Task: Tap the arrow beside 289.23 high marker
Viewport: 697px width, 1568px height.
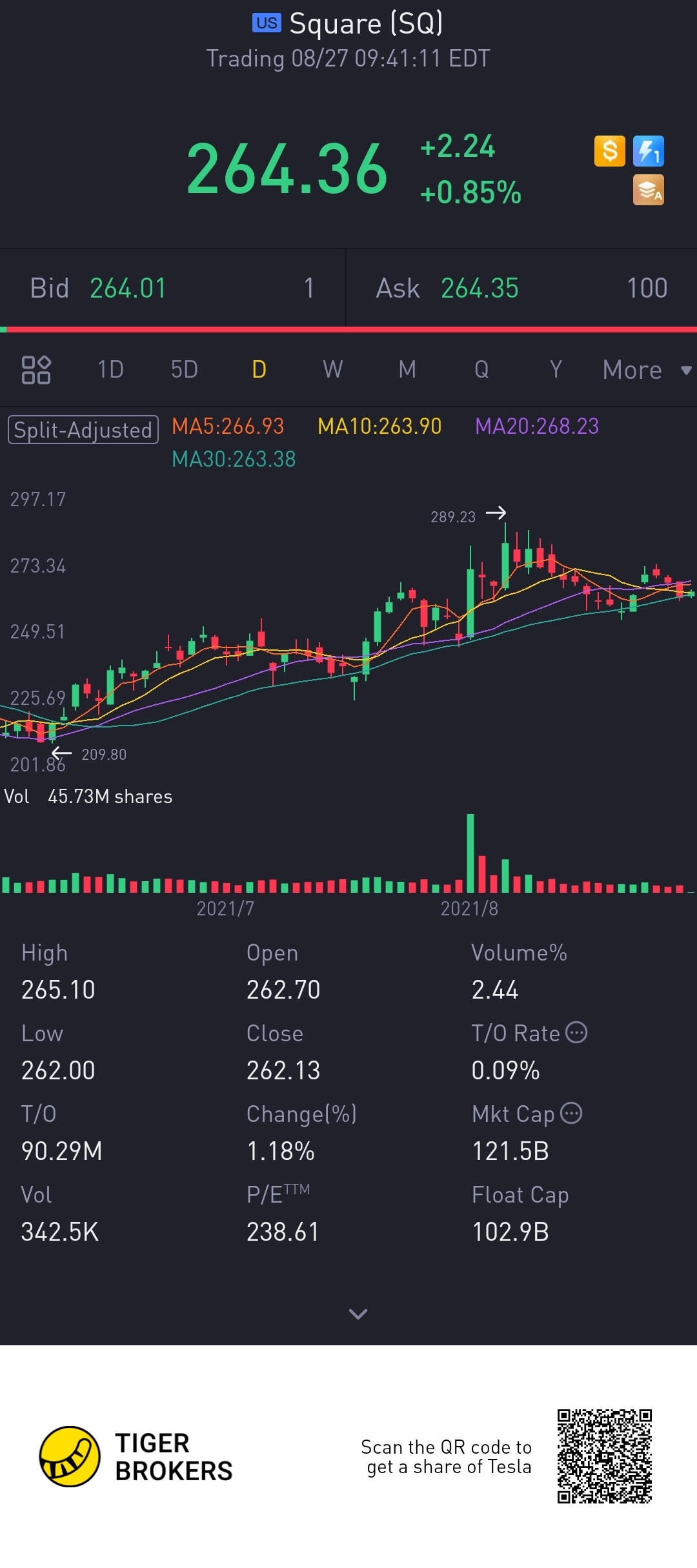Action: tap(496, 513)
